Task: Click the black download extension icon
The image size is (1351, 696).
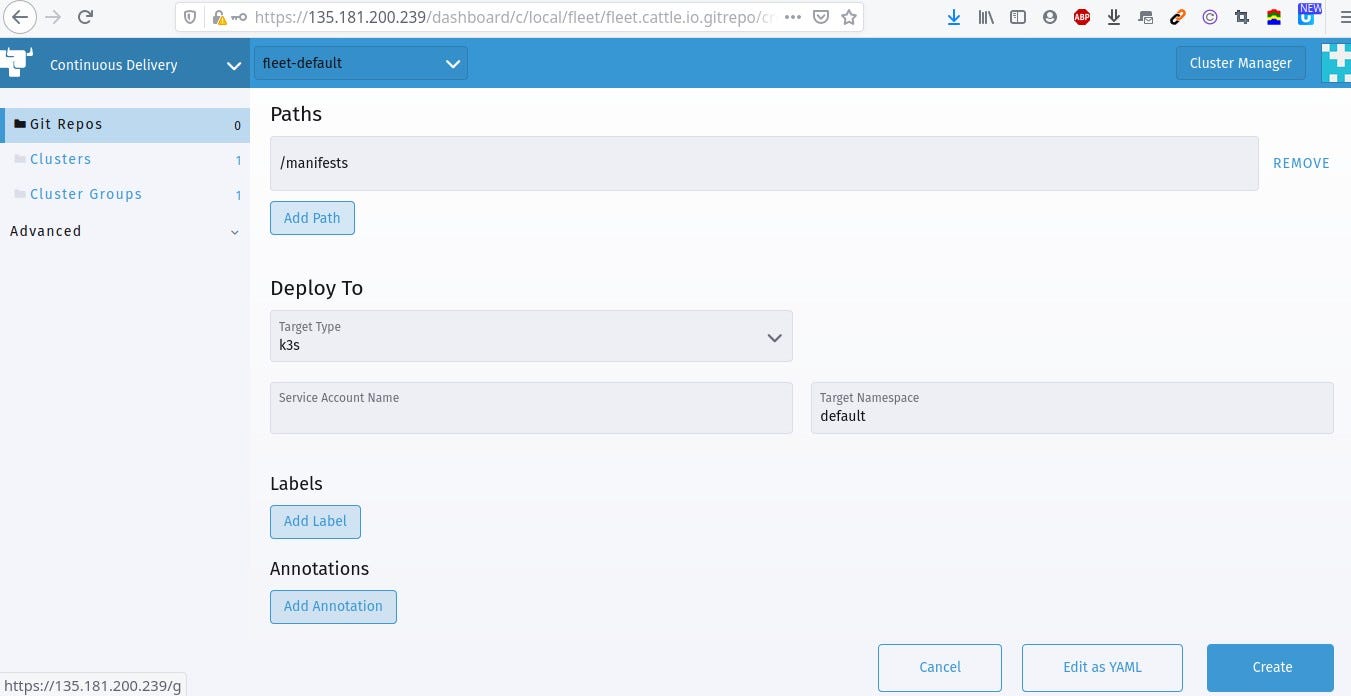Action: click(x=1114, y=17)
